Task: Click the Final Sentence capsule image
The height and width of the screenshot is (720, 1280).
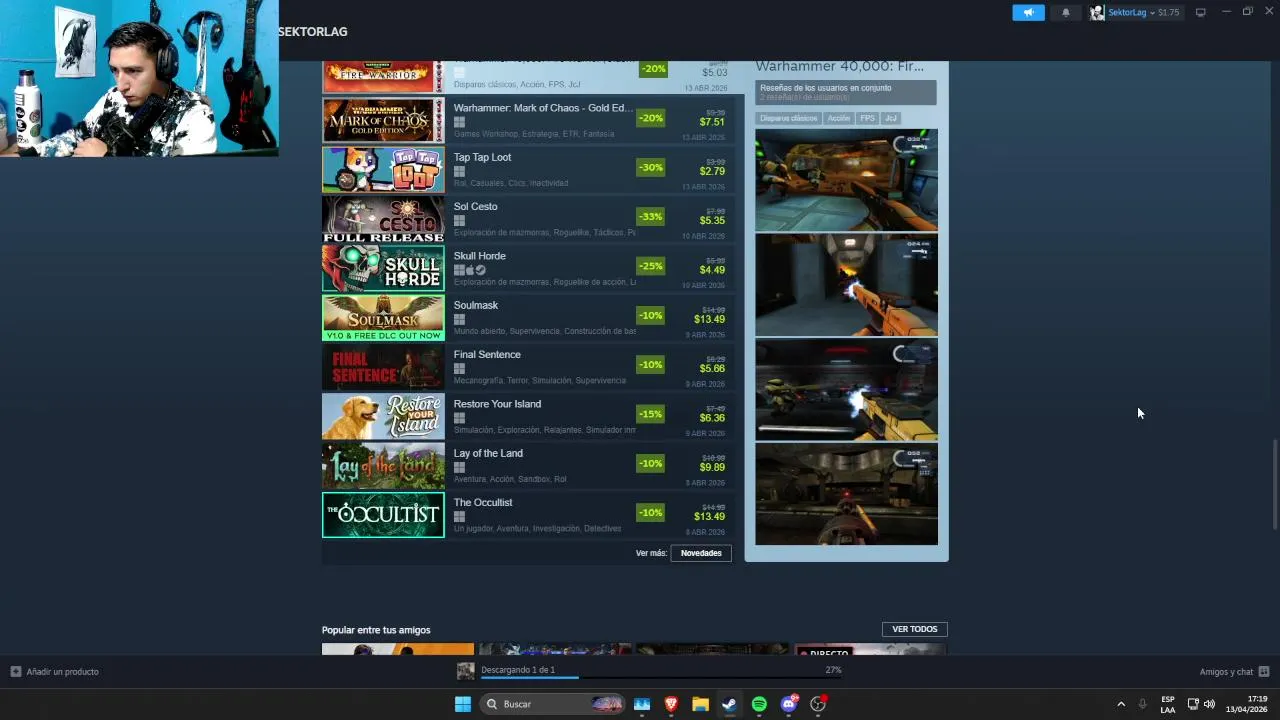Action: tap(383, 367)
